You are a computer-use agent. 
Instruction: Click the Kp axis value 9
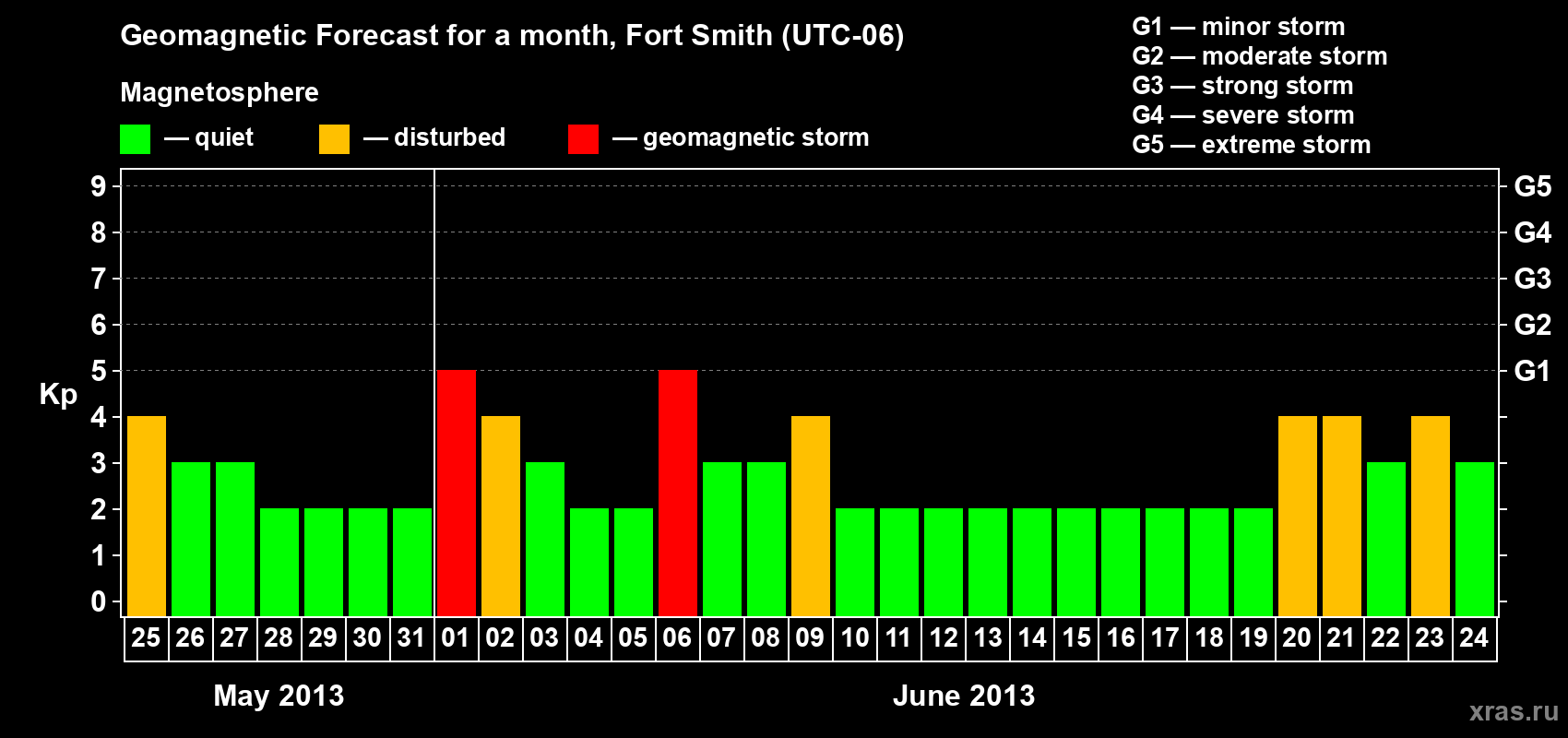(99, 186)
